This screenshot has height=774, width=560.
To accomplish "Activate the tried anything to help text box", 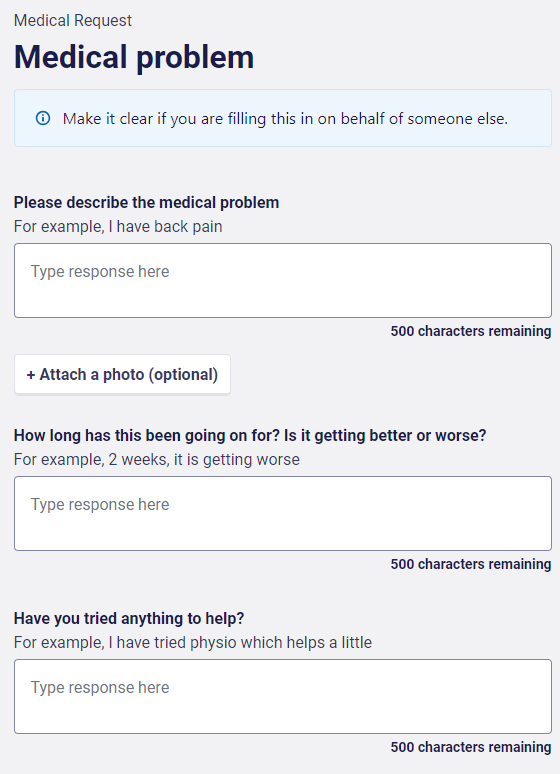I will pyautogui.click(x=283, y=697).
